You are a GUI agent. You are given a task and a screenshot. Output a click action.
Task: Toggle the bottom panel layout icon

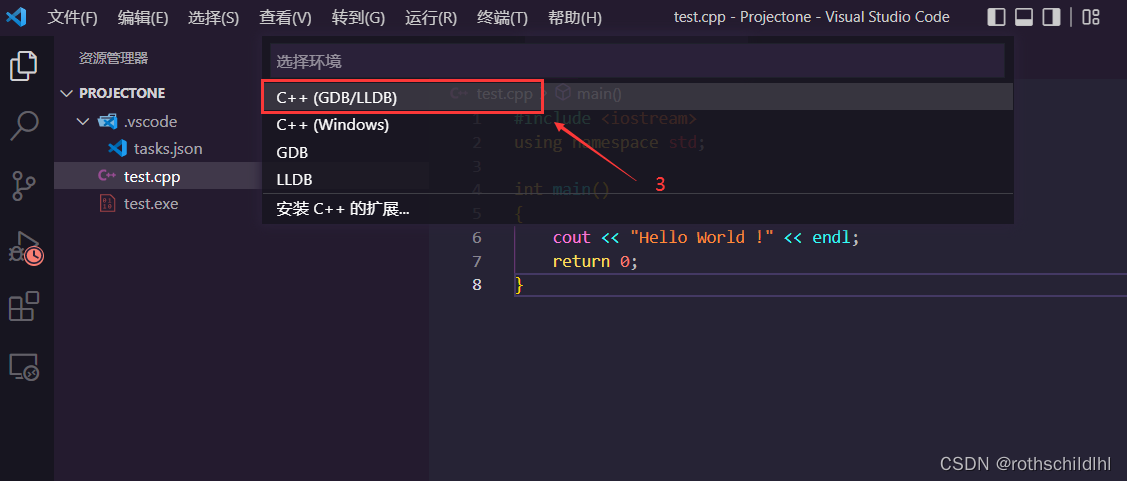[x=1024, y=17]
